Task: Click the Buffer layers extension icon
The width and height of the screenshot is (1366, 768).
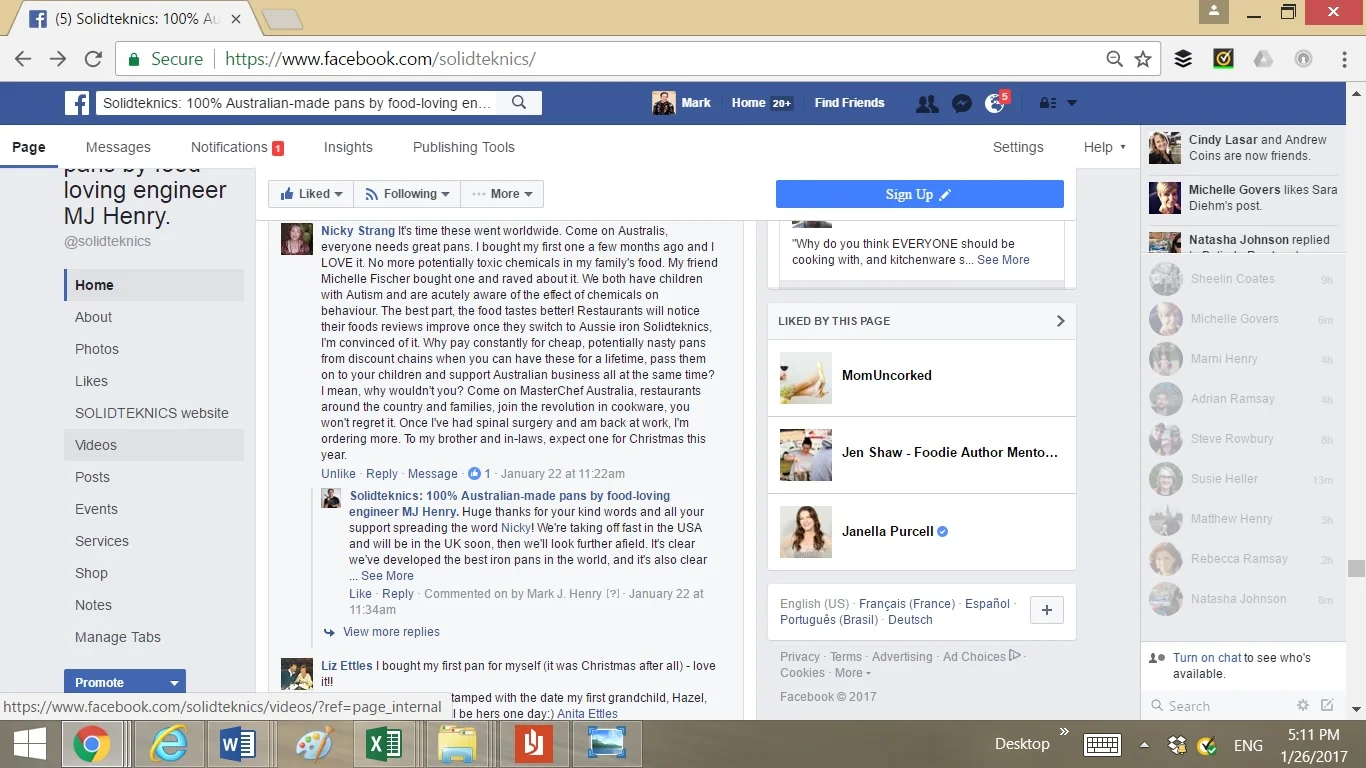Action: 1183,59
